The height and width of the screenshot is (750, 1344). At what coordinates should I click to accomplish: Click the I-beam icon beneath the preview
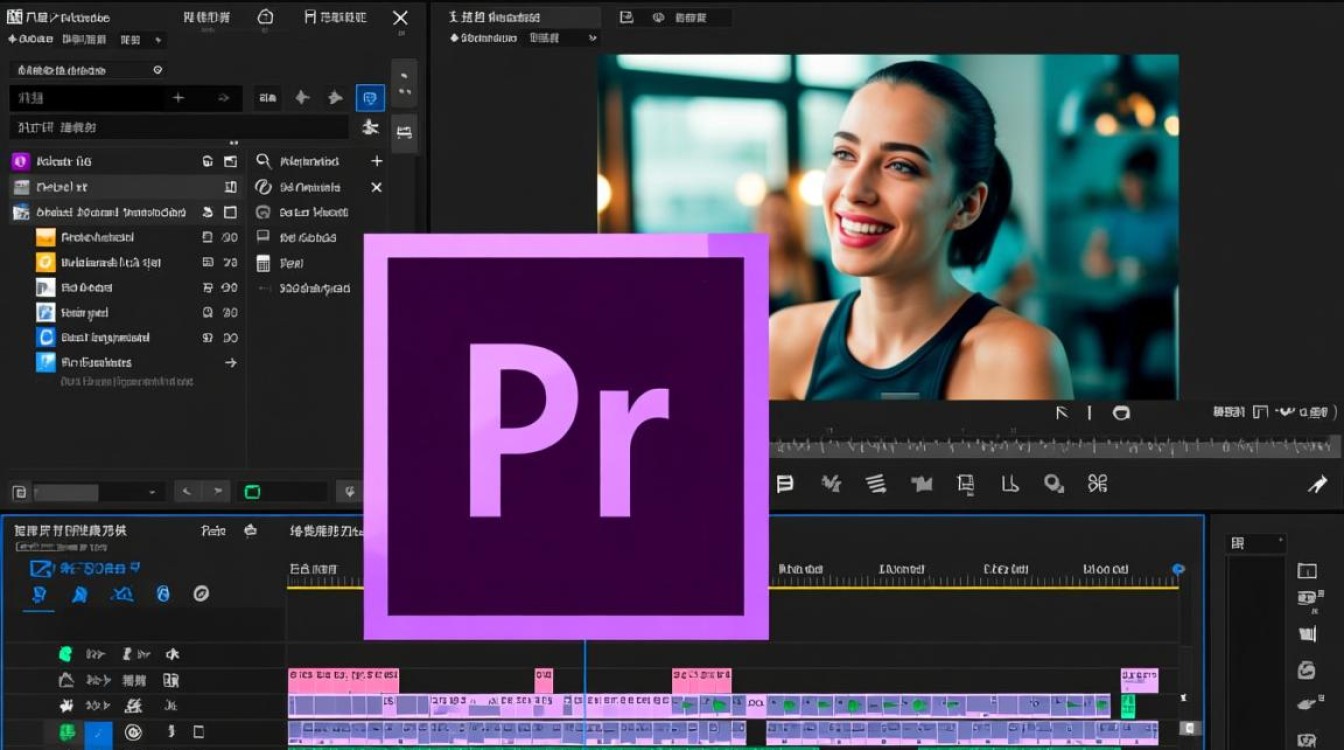(x=1090, y=412)
